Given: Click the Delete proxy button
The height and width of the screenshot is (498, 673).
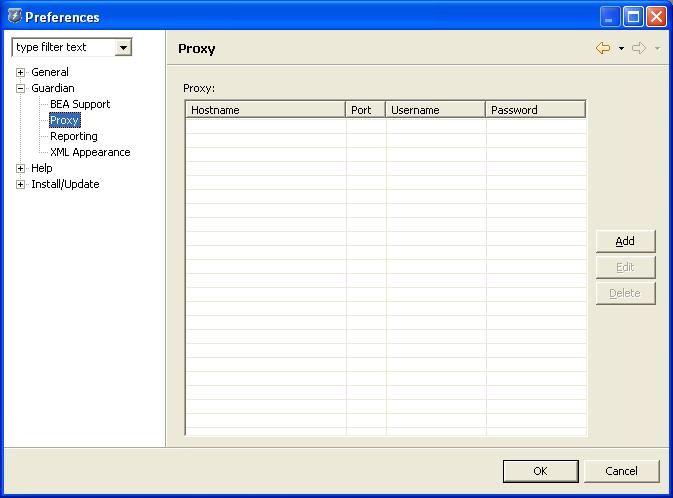Looking at the screenshot, I should (625, 293).
